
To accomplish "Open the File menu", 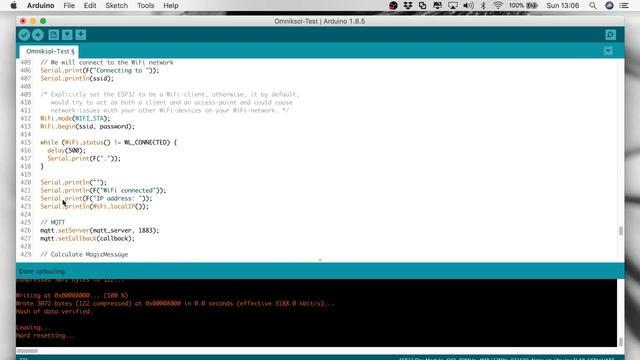I will pos(69,5).
